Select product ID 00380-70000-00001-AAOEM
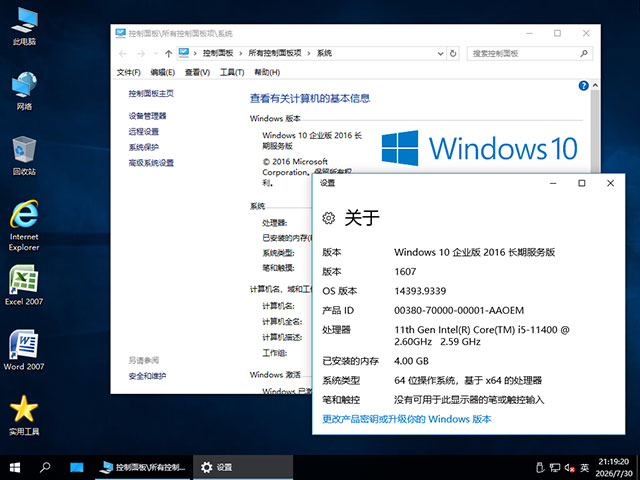The image size is (640, 480). click(459, 311)
